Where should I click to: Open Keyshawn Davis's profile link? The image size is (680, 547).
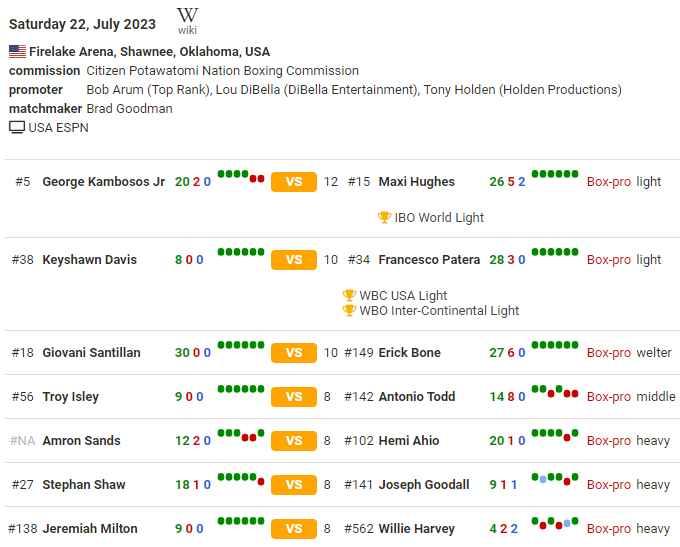tap(90, 260)
